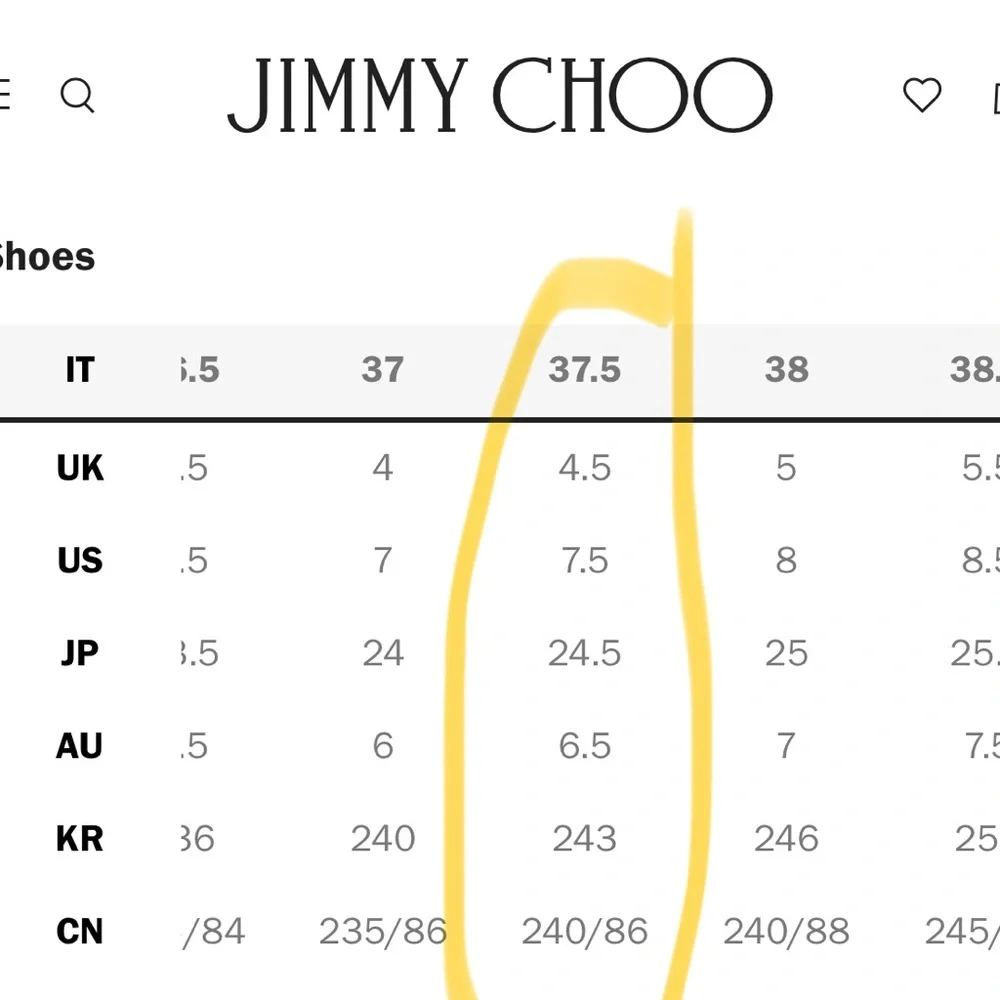The height and width of the screenshot is (1000, 1000).
Task: Select the IT 38 column header
Action: click(786, 370)
